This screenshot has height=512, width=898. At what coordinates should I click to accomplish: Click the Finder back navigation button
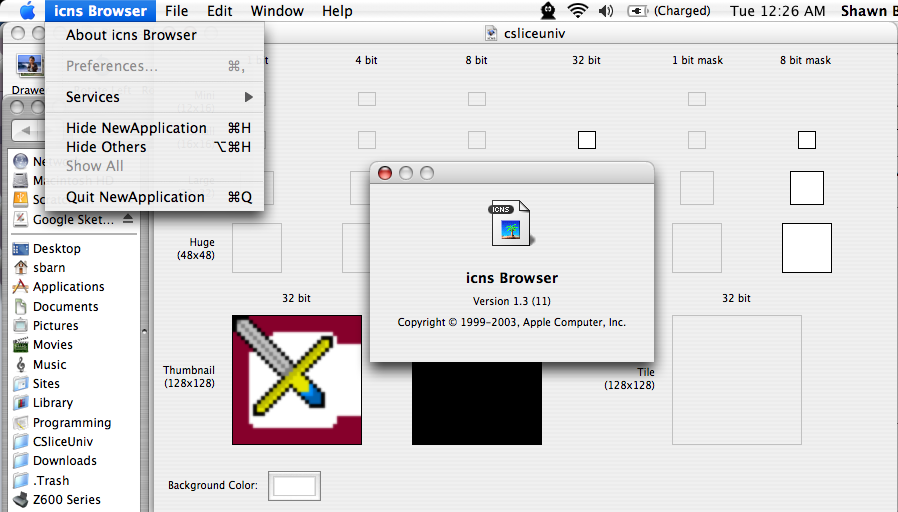coord(26,131)
